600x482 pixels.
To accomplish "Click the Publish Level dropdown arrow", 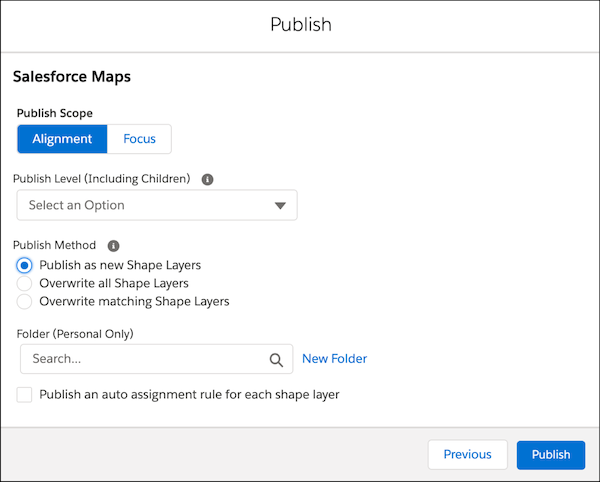I will 280,206.
